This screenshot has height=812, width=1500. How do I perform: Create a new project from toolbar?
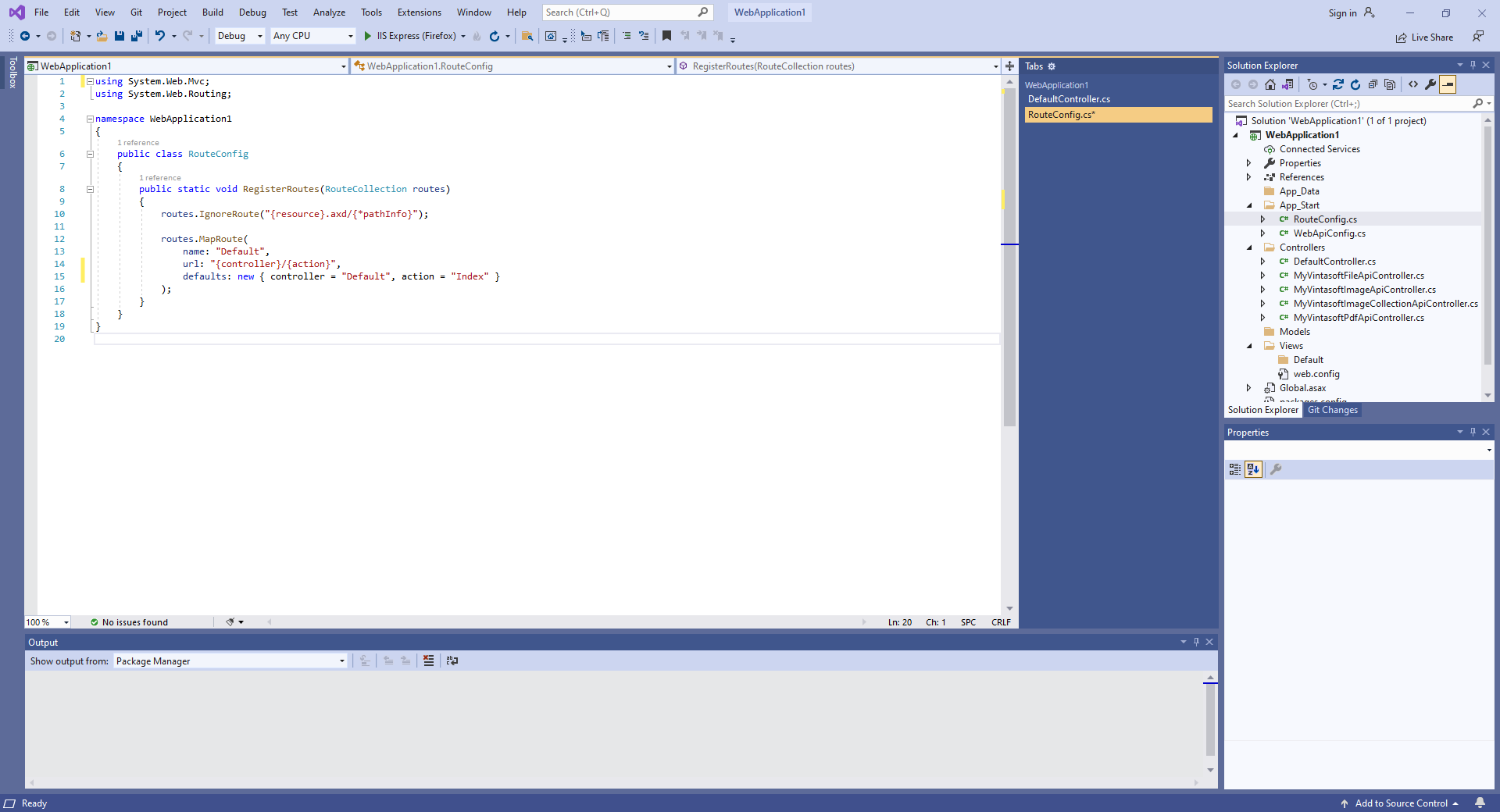[75, 36]
